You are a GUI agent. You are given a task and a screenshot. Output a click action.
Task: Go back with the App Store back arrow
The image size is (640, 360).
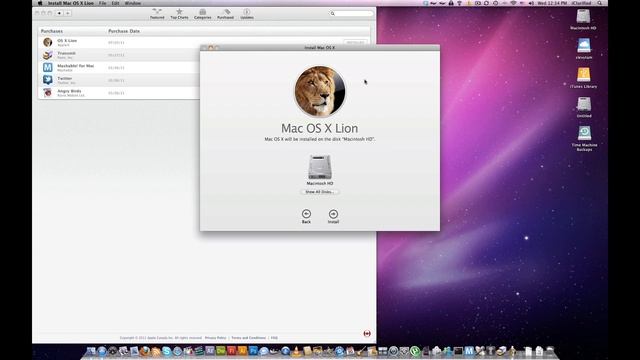coord(59,13)
